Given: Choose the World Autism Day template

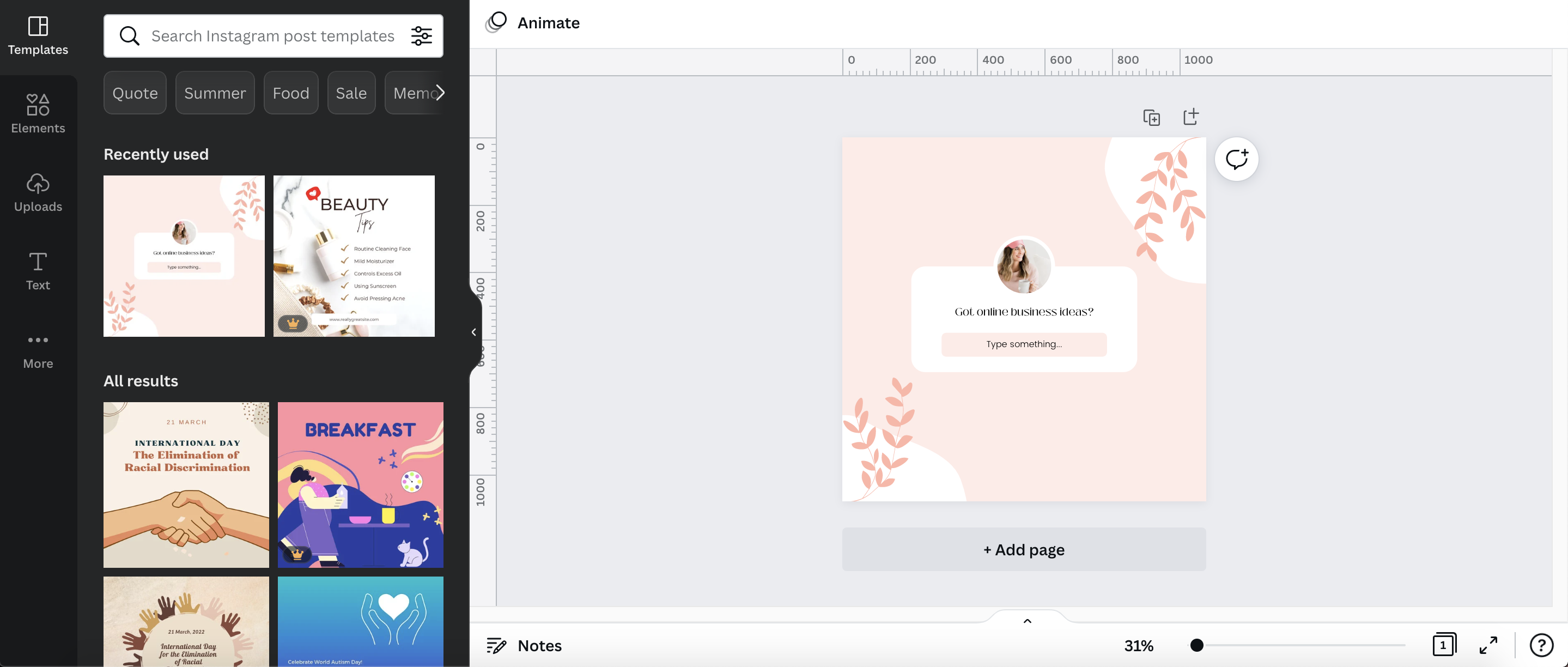Looking at the screenshot, I should click(360, 621).
